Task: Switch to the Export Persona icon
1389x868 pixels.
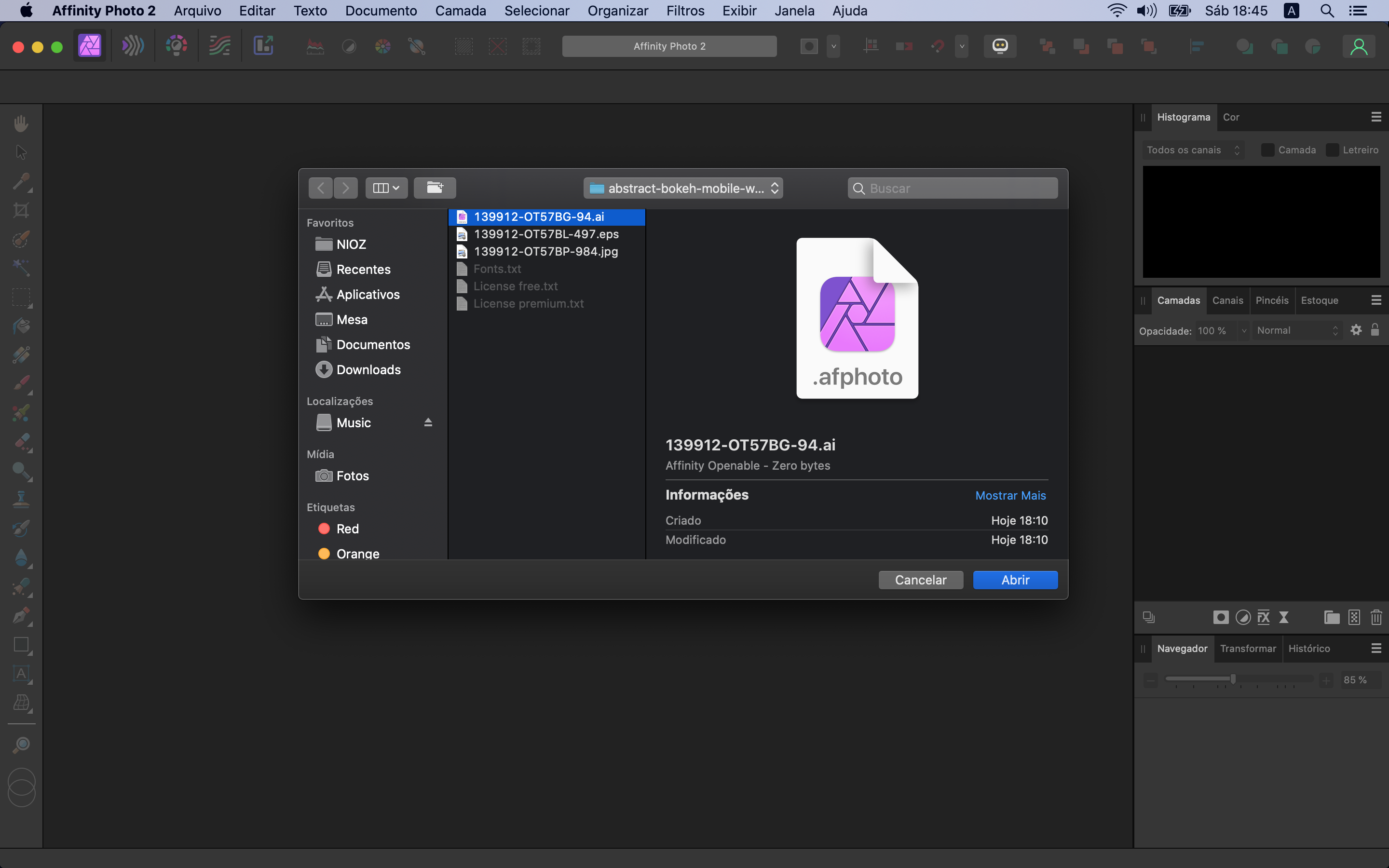Action: tap(263, 46)
